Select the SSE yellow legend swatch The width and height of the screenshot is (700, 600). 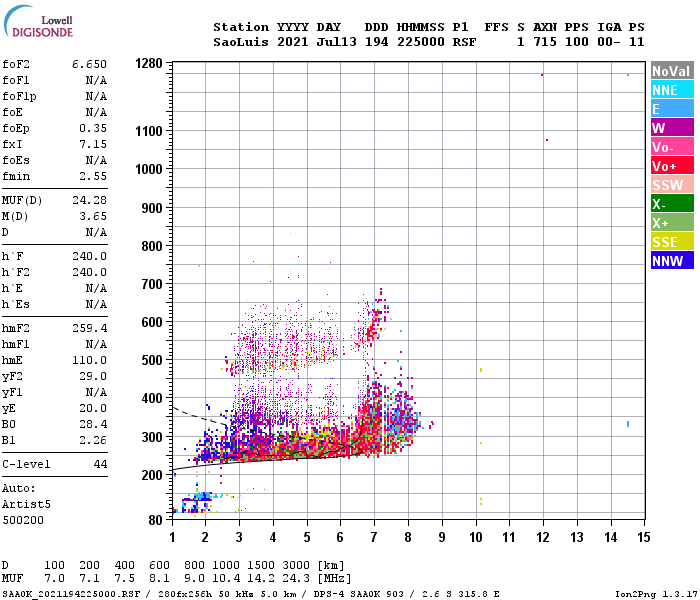[672, 242]
